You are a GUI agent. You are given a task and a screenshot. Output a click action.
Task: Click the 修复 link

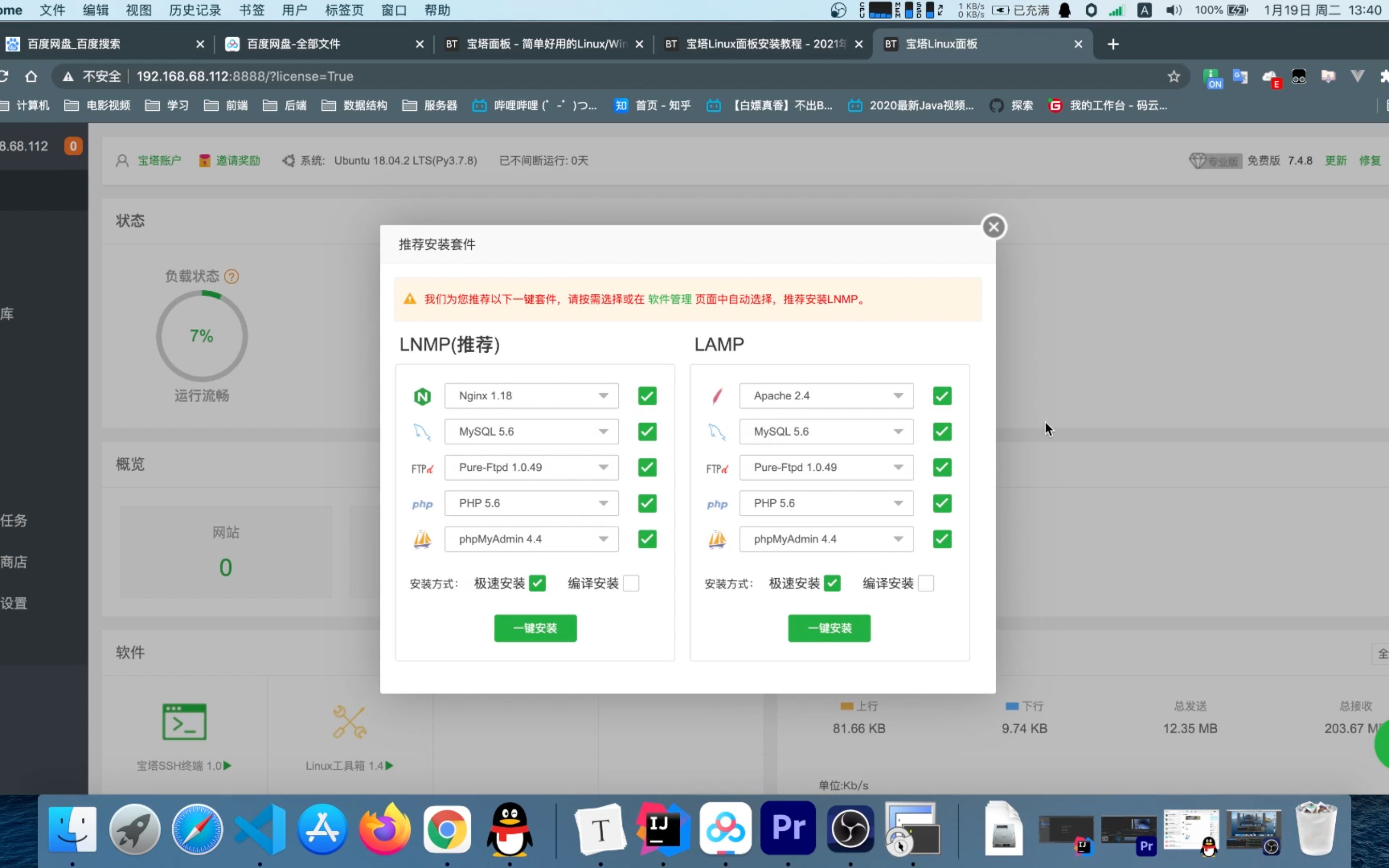(x=1370, y=161)
